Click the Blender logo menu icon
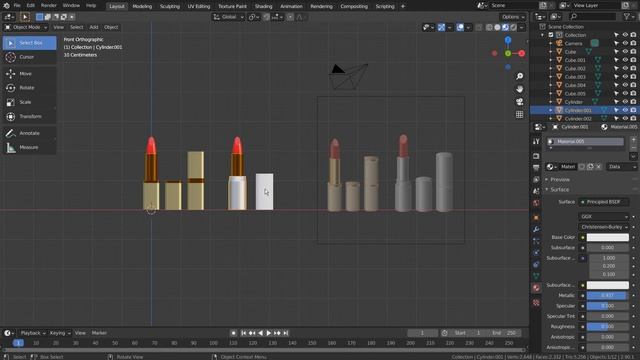640x360 pixels. point(6,6)
